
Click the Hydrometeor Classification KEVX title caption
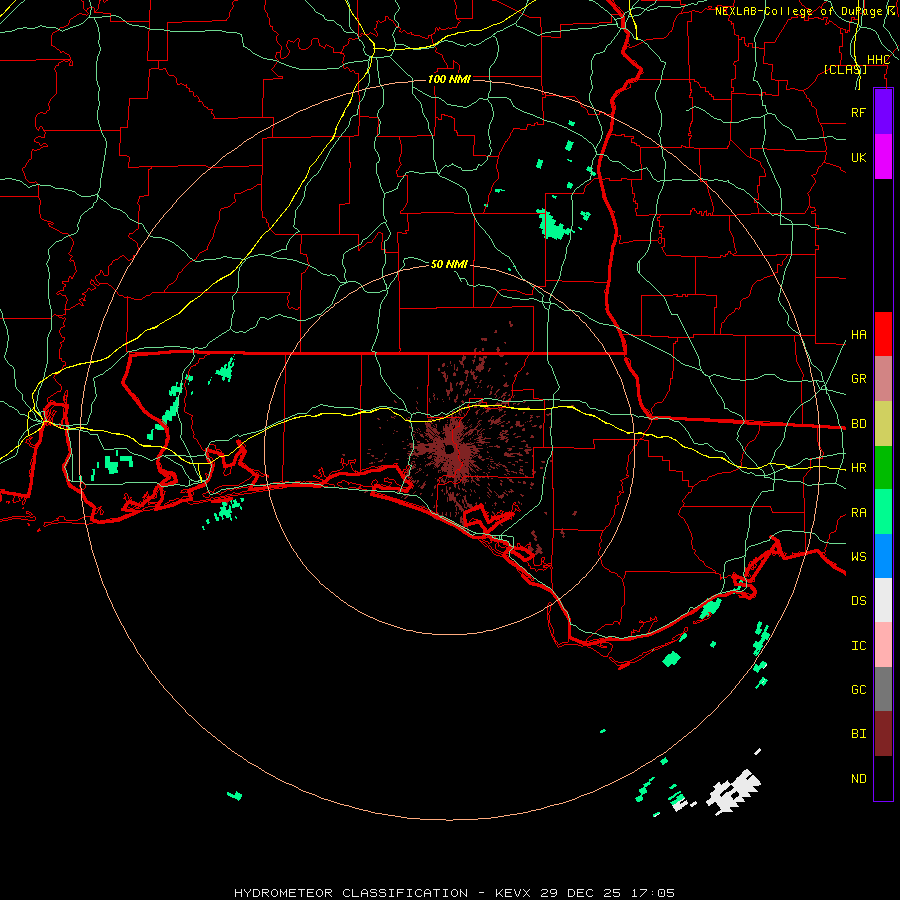tap(454, 893)
